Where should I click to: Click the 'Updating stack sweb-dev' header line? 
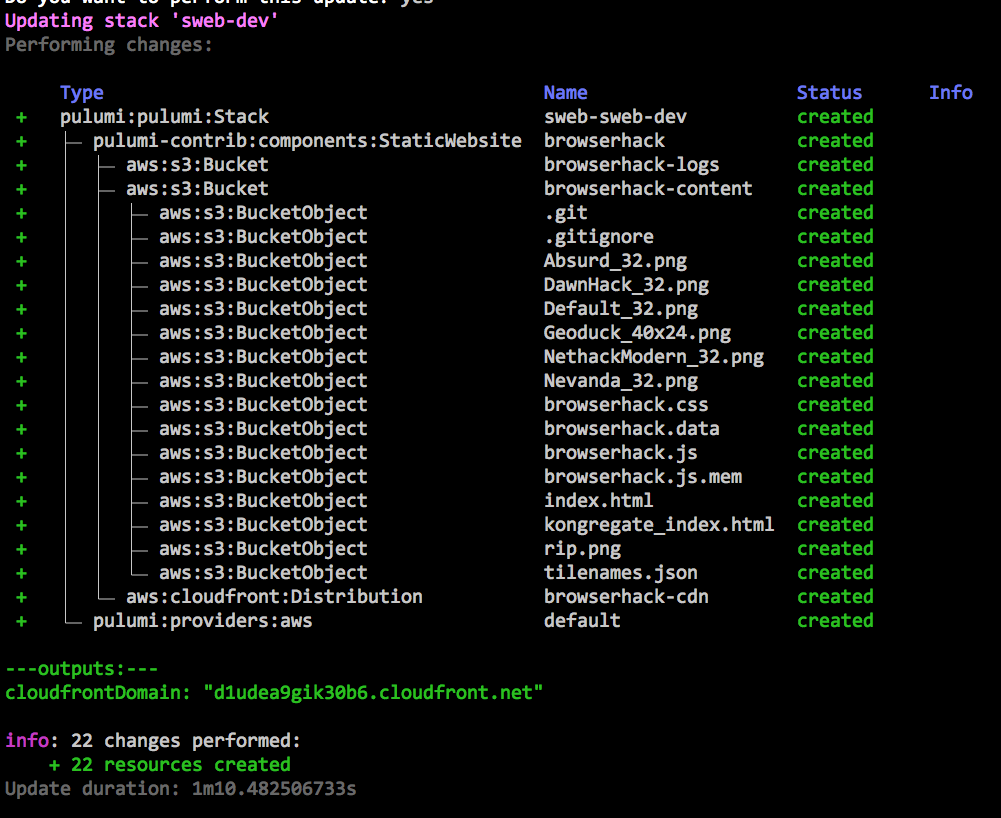[x=141, y=20]
